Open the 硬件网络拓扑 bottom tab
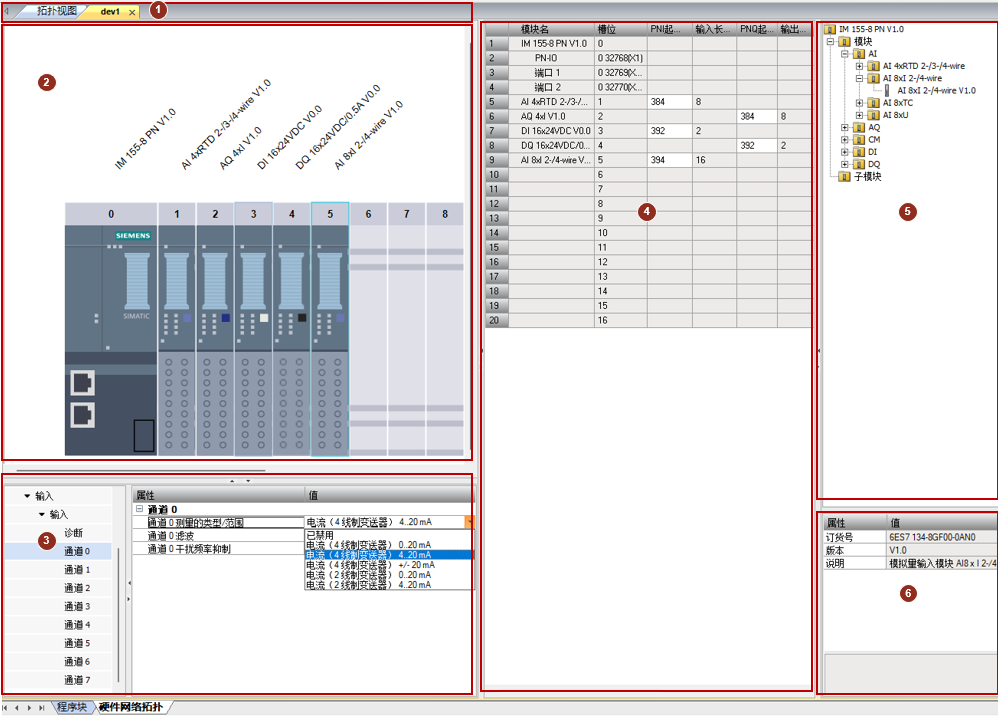The width and height of the screenshot is (998, 716). (x=130, y=707)
